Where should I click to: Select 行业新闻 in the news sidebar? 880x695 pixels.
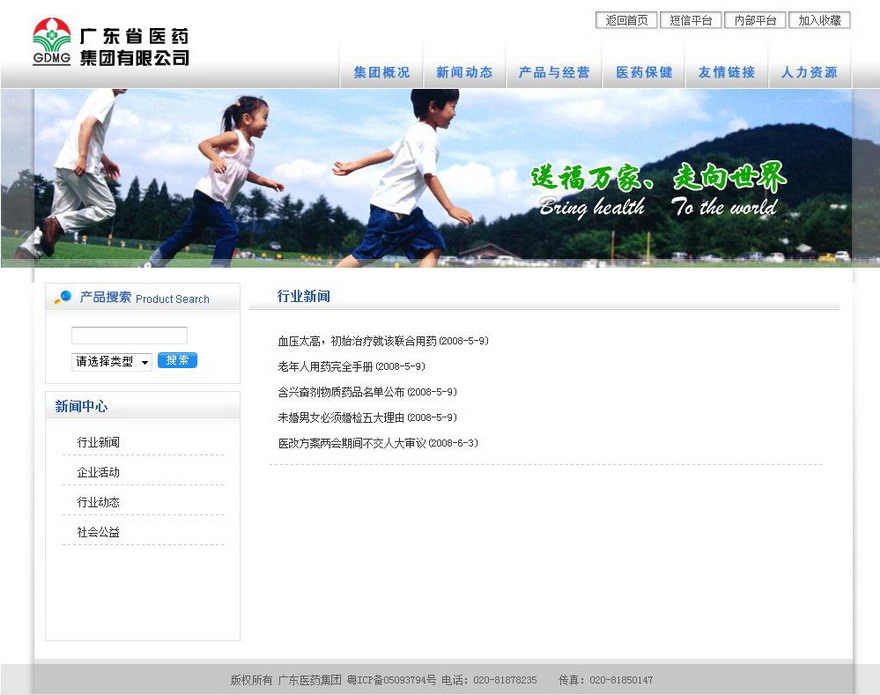tap(98, 442)
